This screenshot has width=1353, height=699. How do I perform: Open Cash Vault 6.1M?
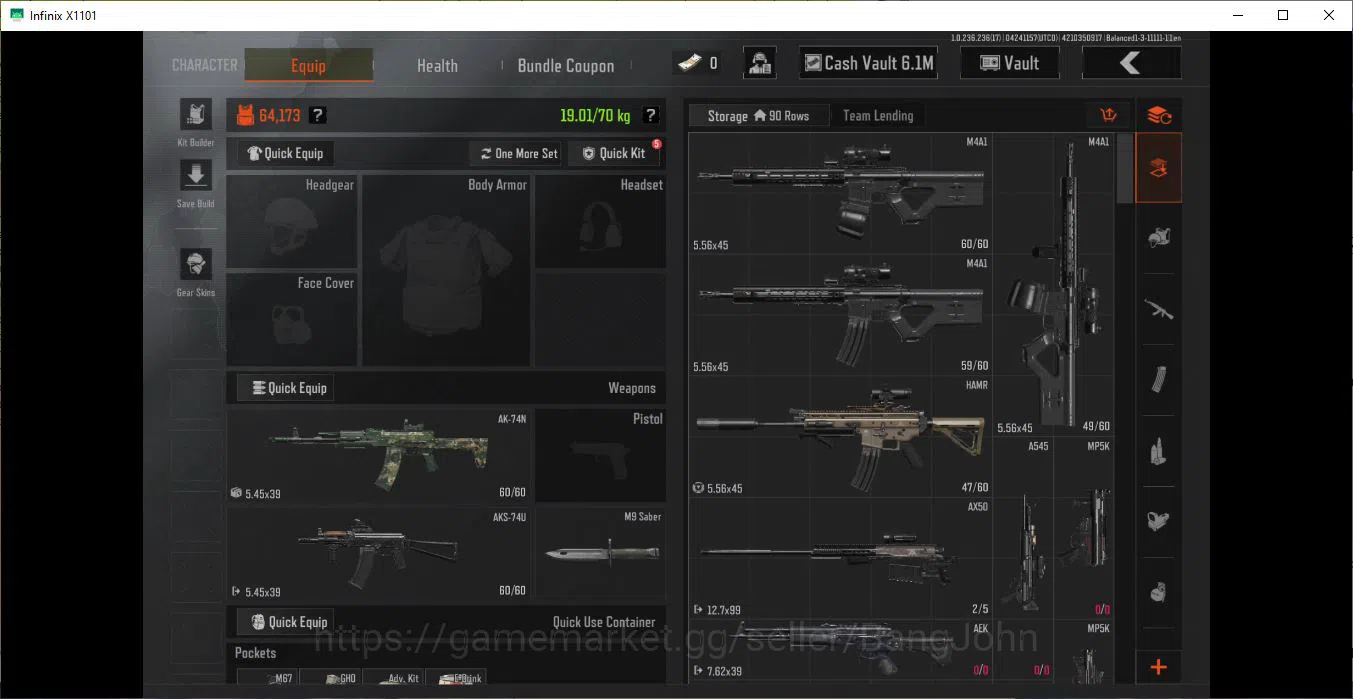pos(868,63)
